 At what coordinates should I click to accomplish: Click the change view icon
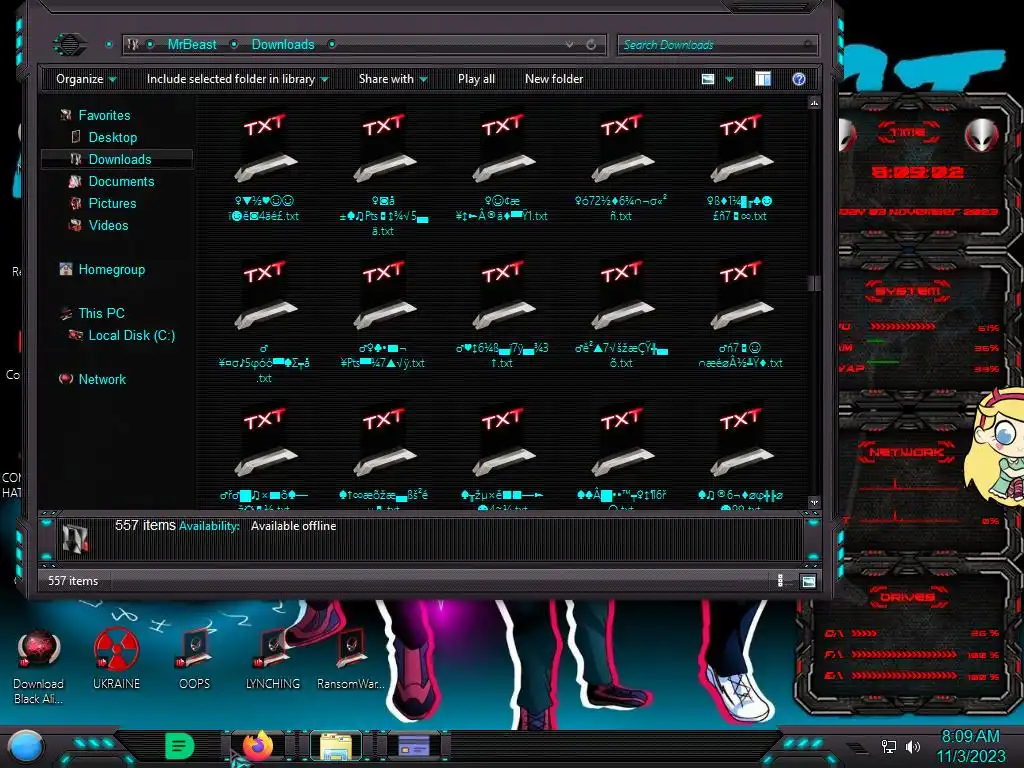(708, 79)
